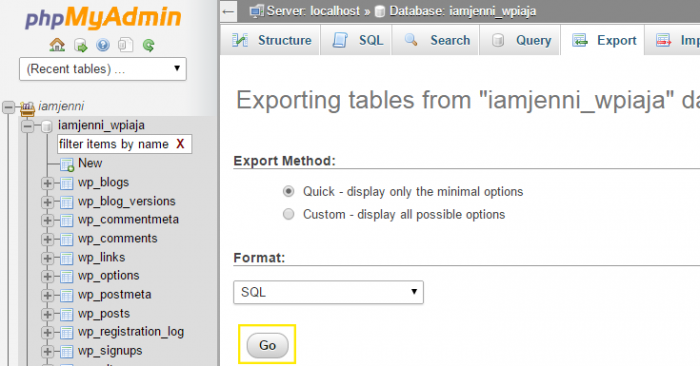This screenshot has width=700, height=366.
Task: Switch to the SQL tab
Action: coord(356,40)
